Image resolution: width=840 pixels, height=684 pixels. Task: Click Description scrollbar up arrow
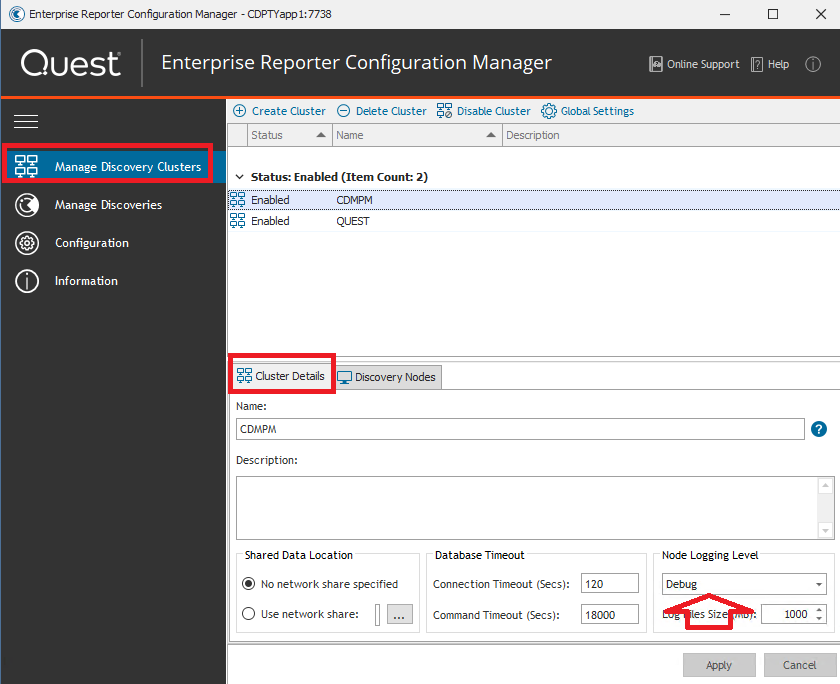[x=826, y=486]
